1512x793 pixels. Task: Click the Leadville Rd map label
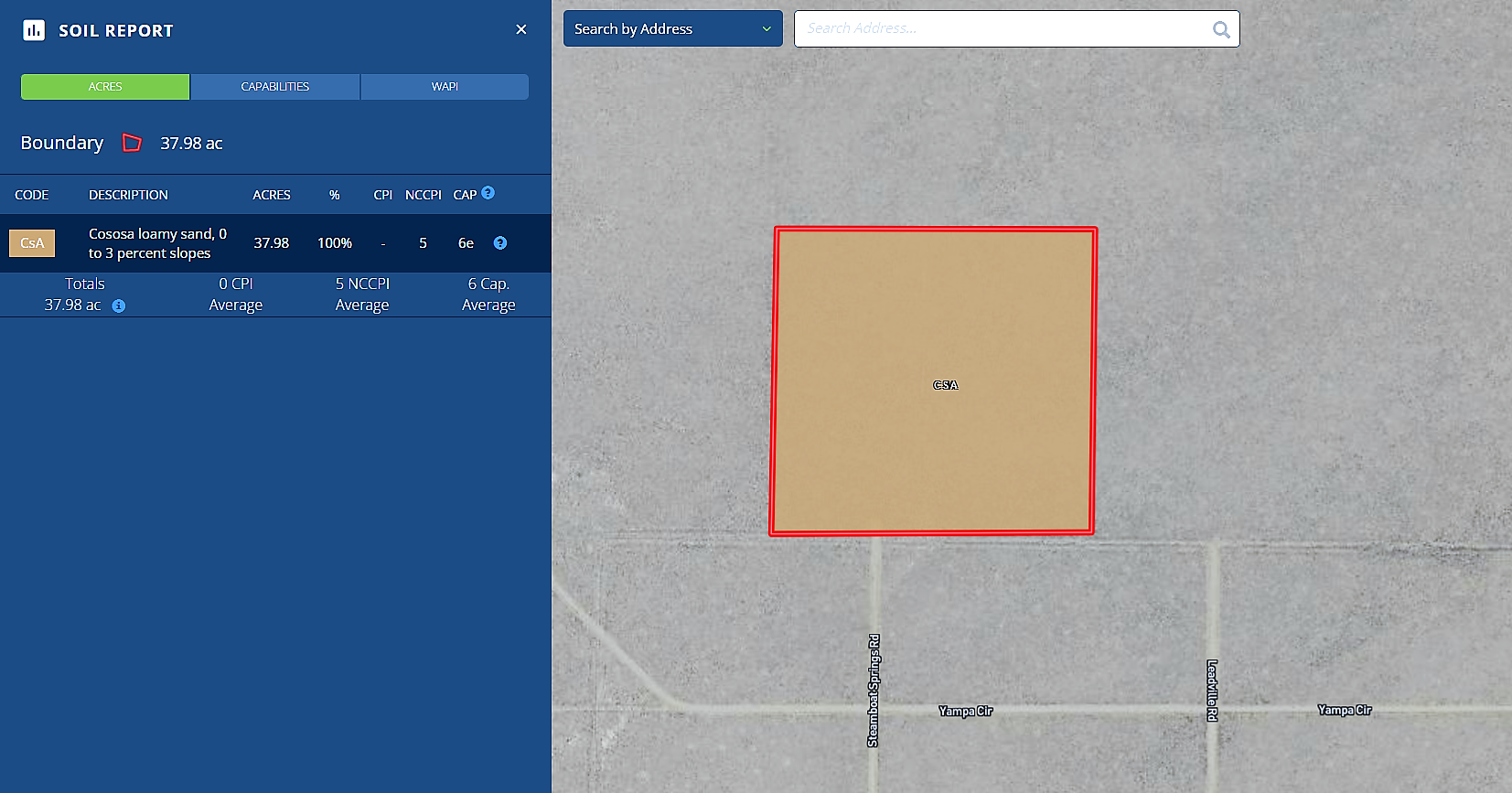pos(1212,690)
